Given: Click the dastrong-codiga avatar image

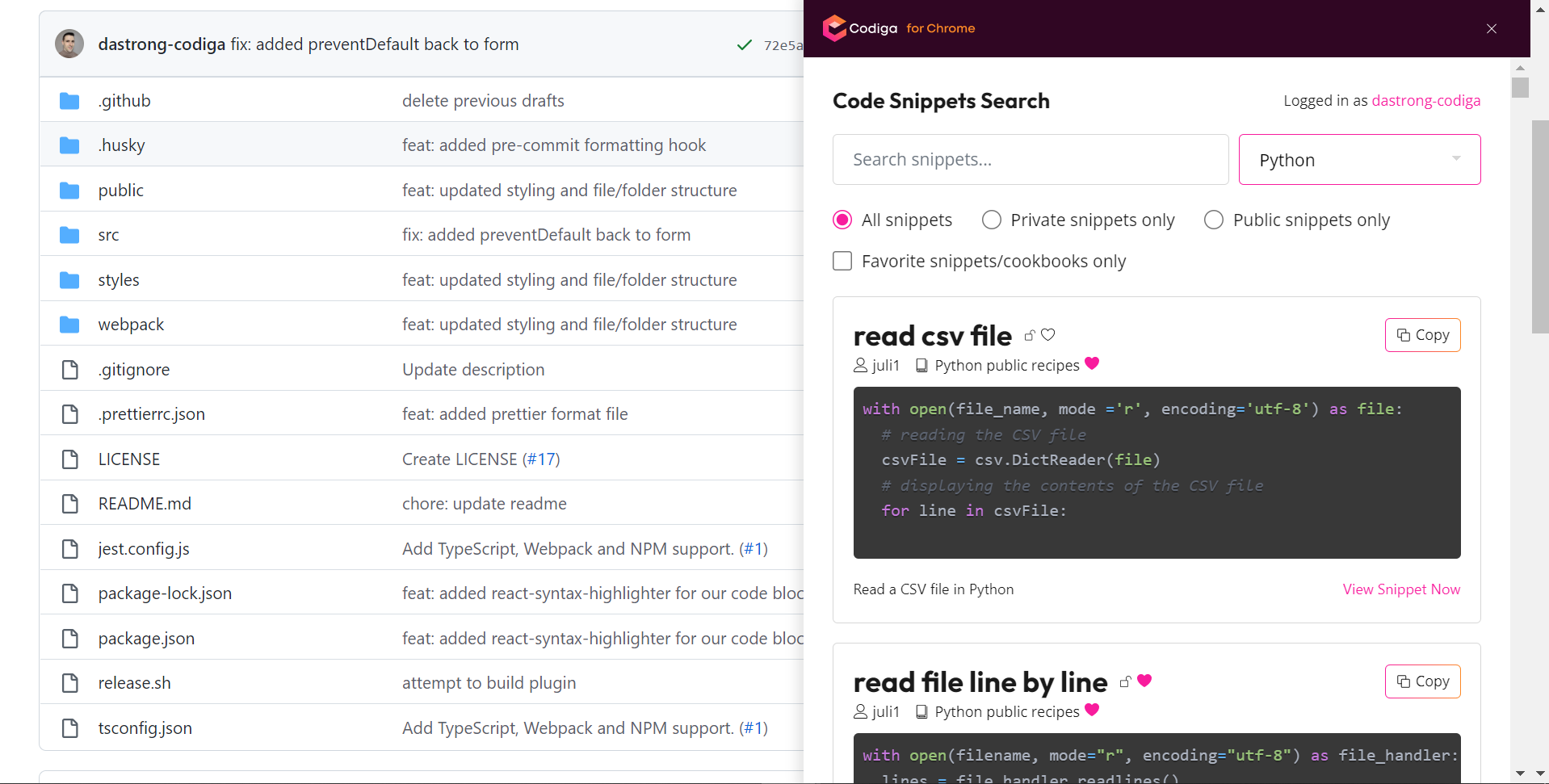Looking at the screenshot, I should 69,44.
